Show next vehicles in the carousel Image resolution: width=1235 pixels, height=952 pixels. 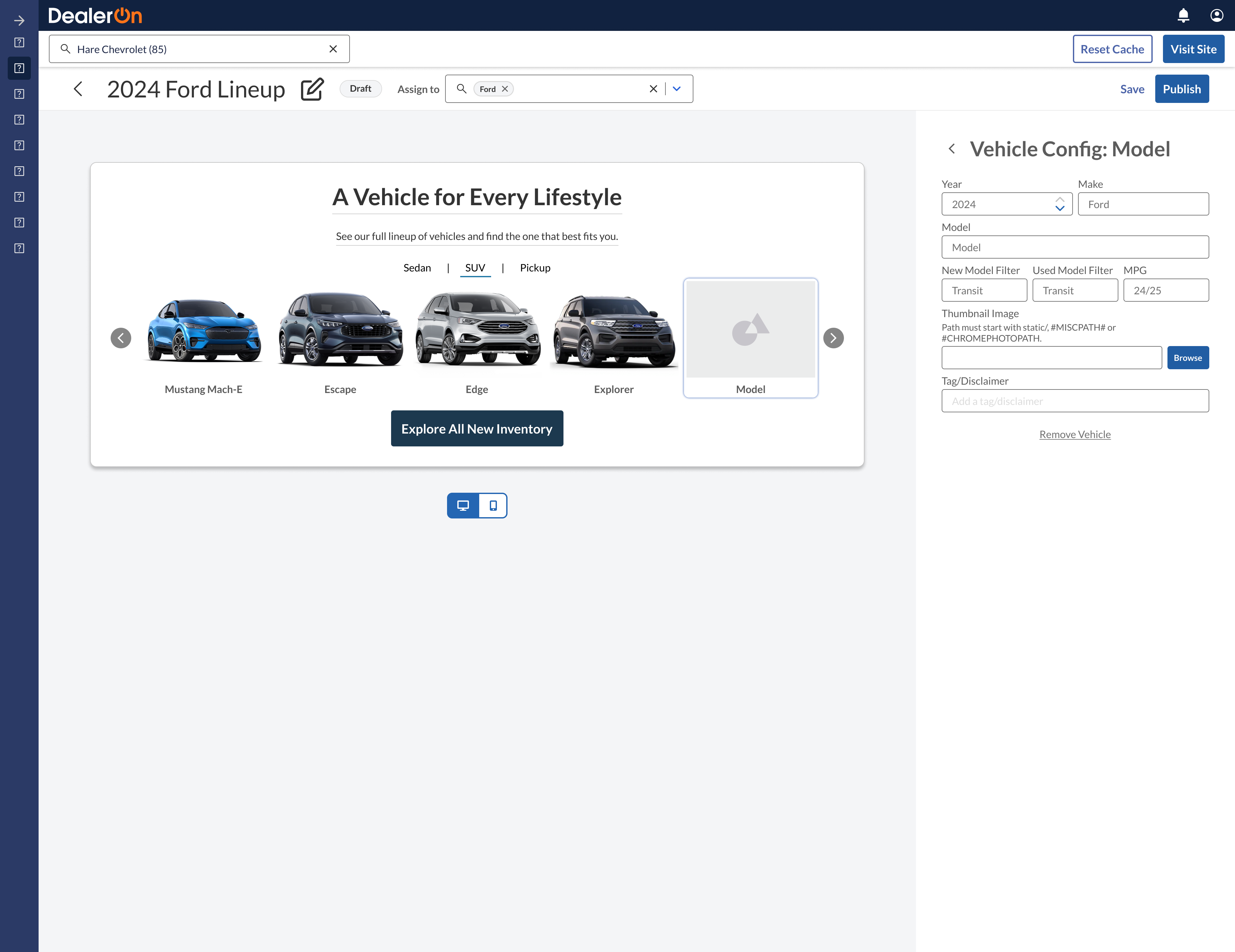834,338
